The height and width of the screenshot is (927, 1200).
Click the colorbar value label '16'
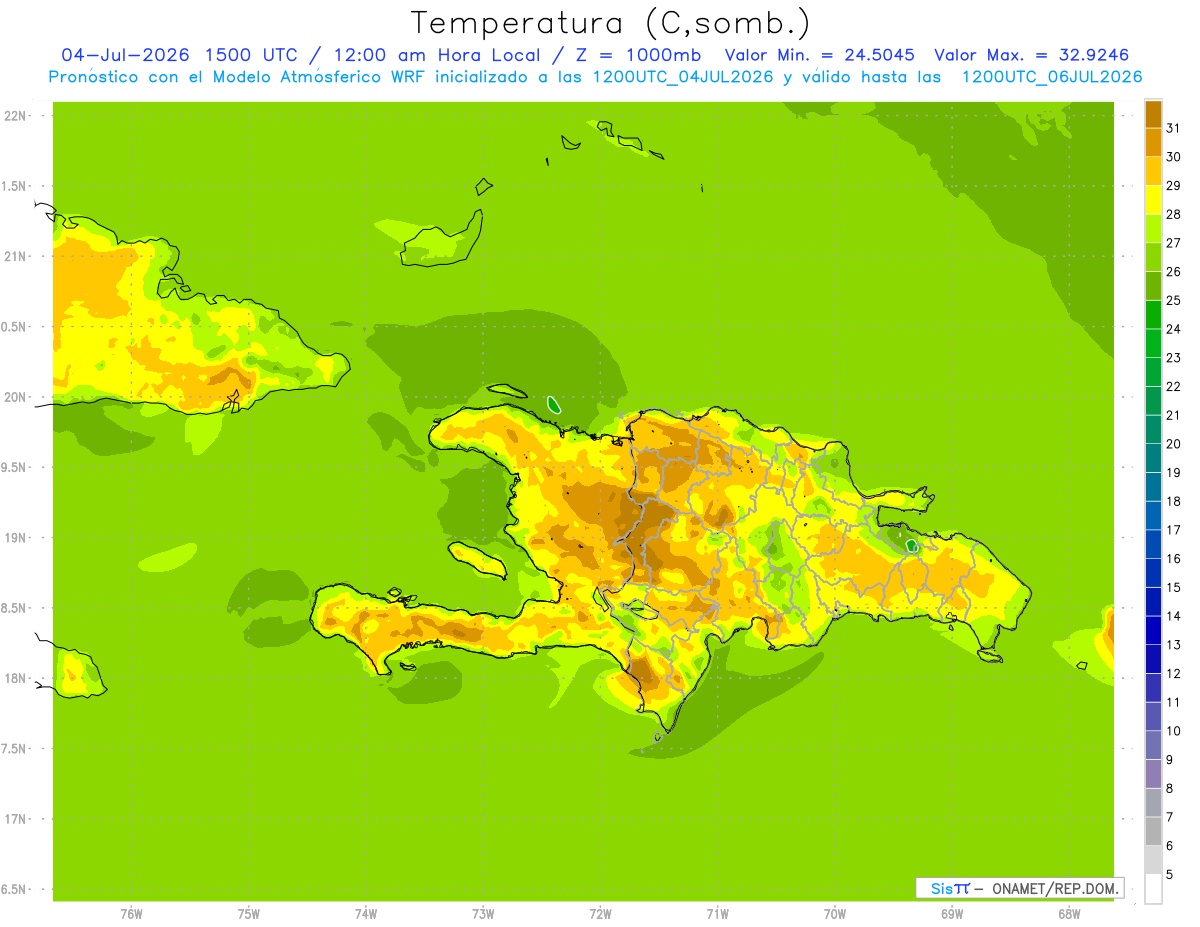1173,558
